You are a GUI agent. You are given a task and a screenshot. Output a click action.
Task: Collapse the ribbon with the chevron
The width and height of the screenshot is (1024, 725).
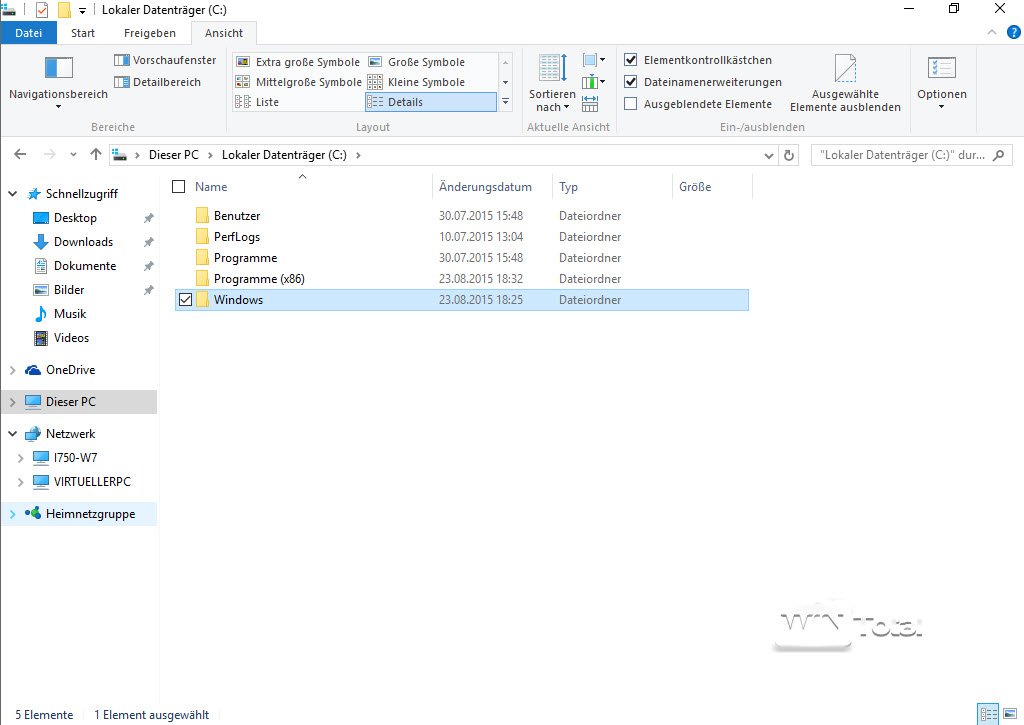[992, 32]
